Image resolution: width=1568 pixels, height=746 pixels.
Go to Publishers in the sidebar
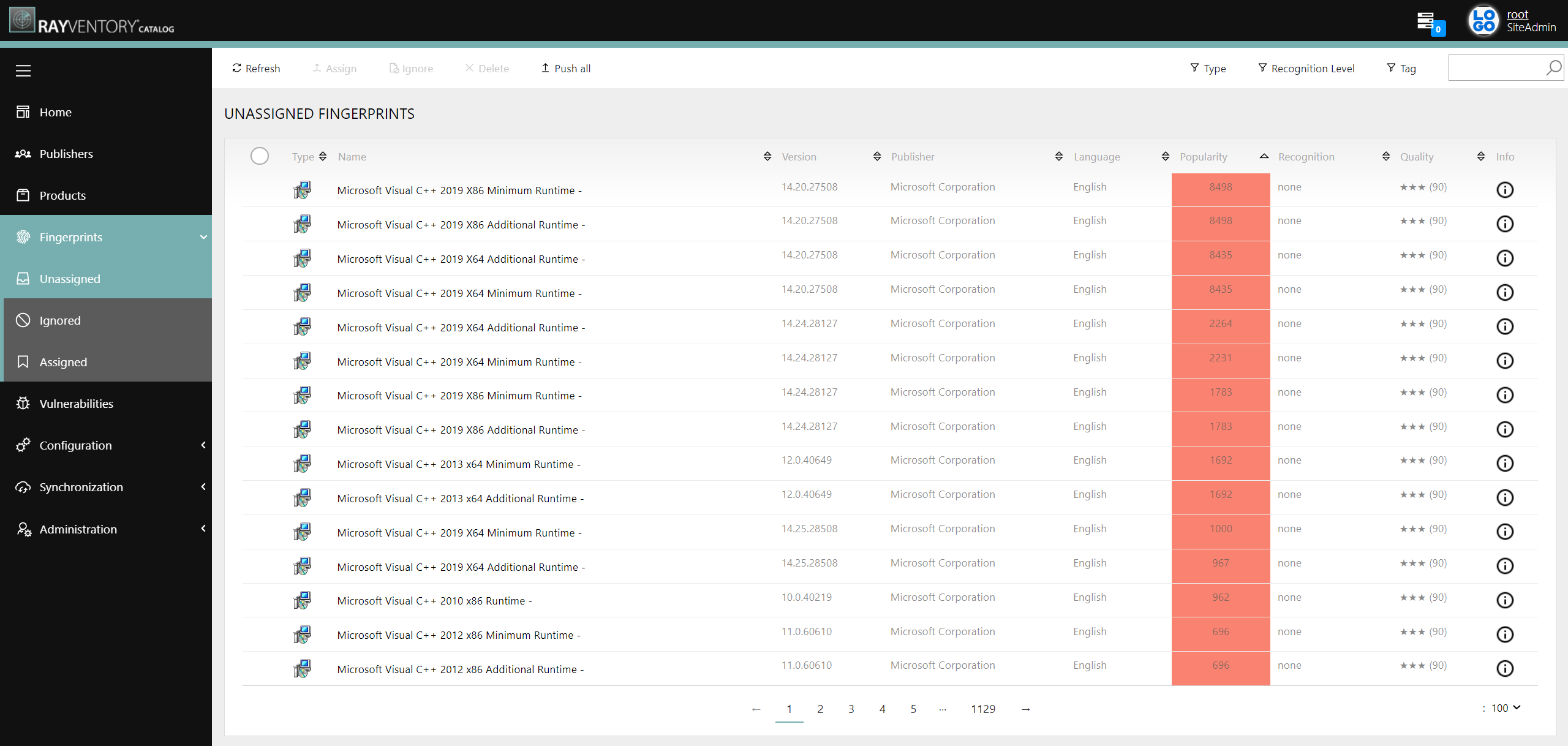pyautogui.click(x=66, y=154)
